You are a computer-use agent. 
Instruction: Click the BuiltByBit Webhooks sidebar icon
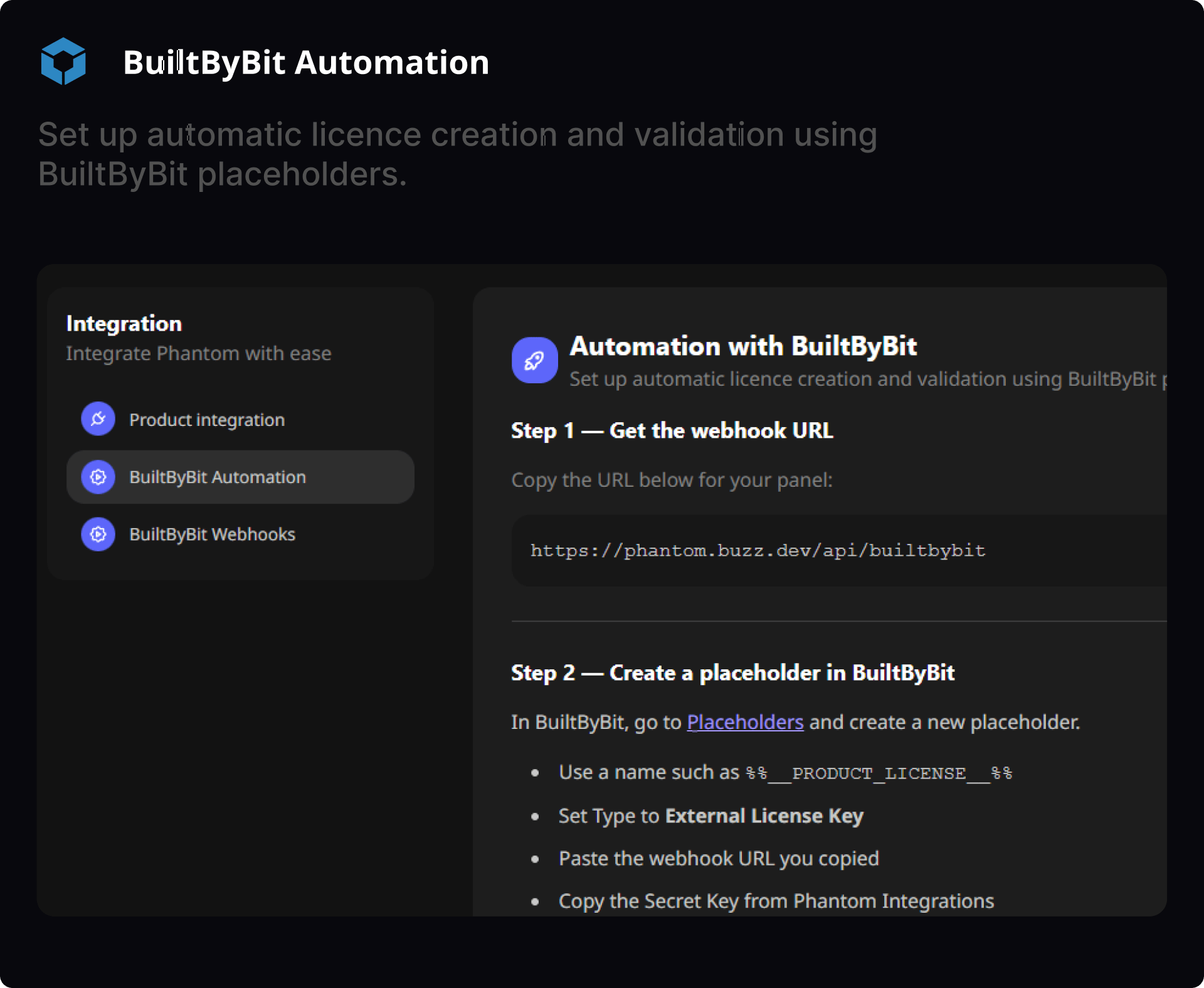tap(98, 534)
